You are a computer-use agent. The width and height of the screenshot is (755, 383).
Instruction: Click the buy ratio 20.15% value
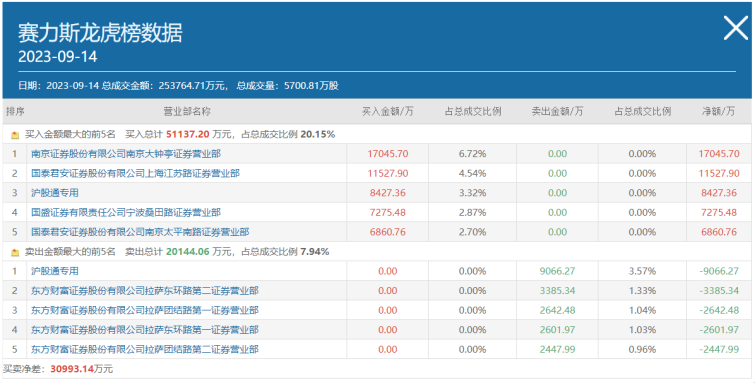tap(318, 135)
